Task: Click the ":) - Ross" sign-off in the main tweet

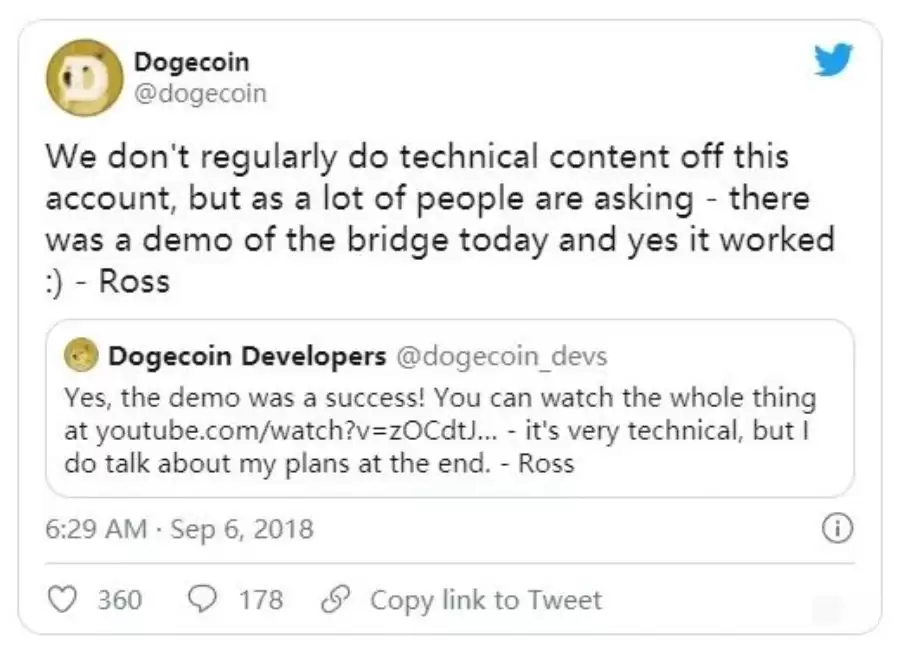Action: pyautogui.click(x=108, y=282)
